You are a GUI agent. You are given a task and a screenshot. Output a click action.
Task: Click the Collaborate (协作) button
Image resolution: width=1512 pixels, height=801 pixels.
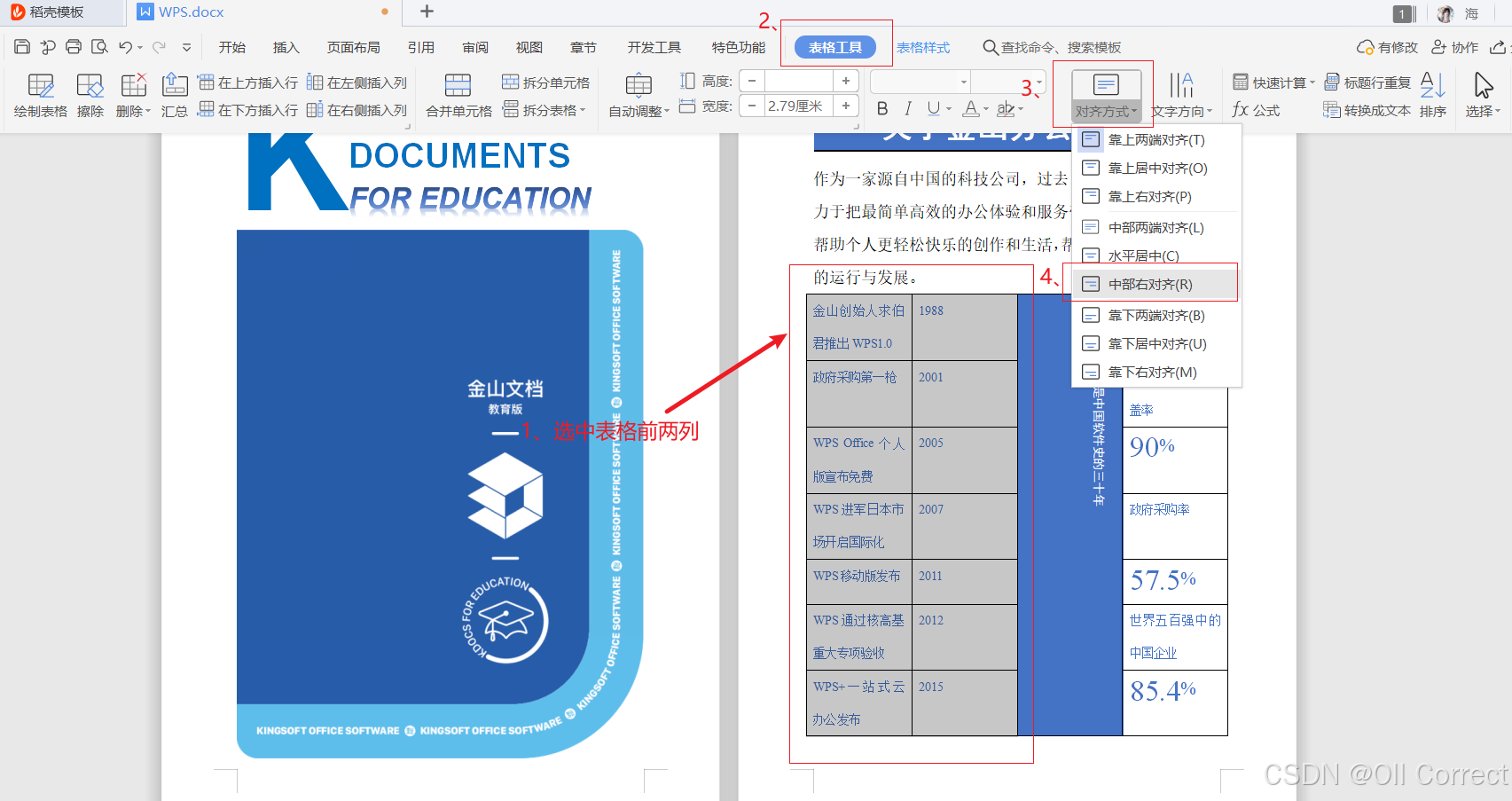pos(1454,47)
